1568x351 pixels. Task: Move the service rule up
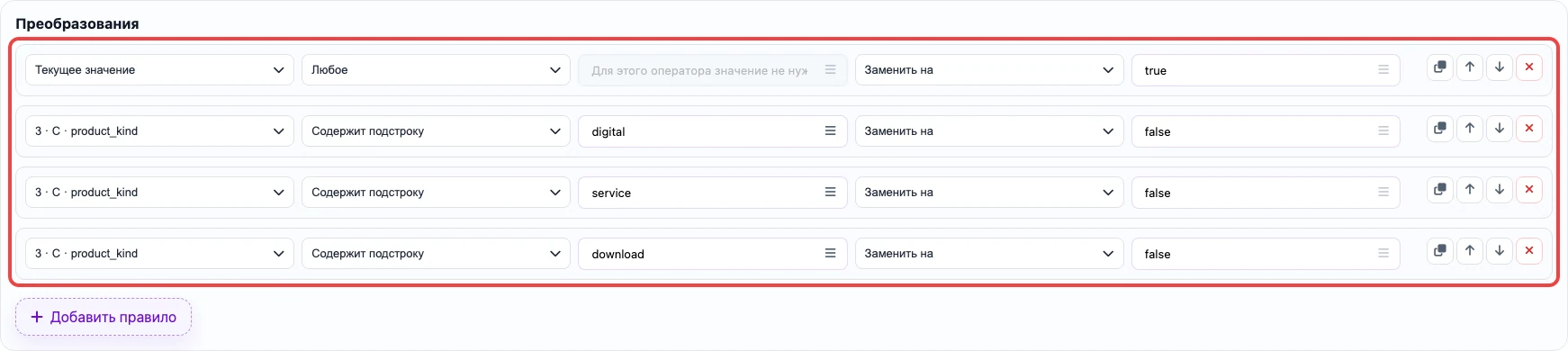1470,190
